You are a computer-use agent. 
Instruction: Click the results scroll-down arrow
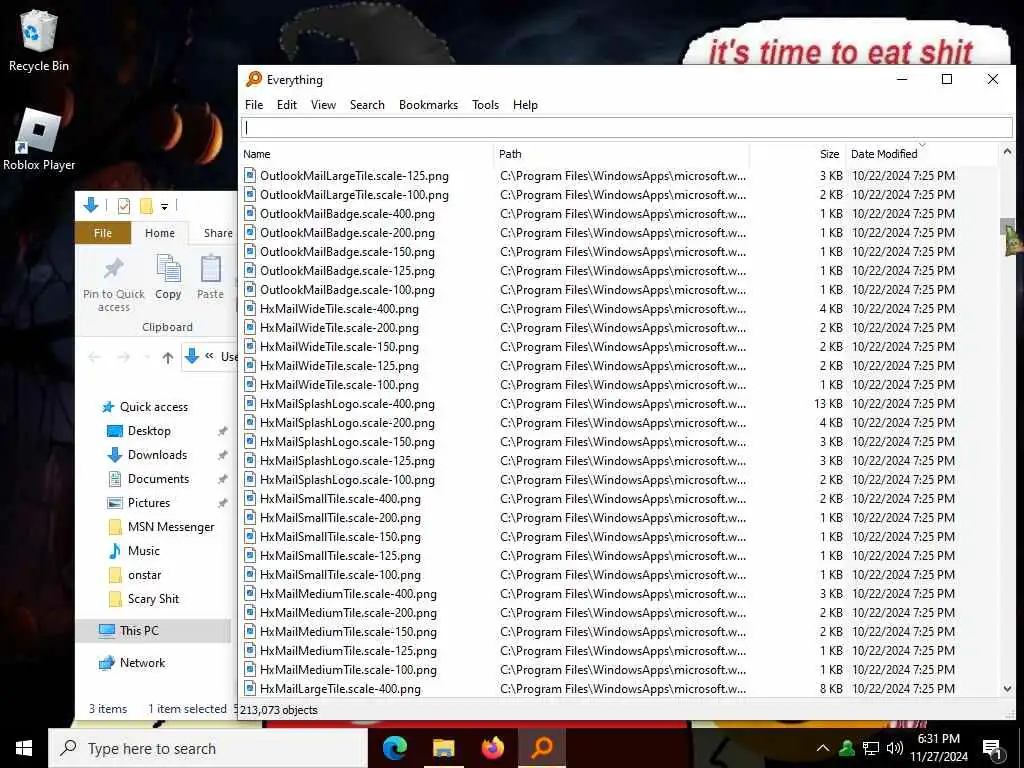click(1007, 688)
